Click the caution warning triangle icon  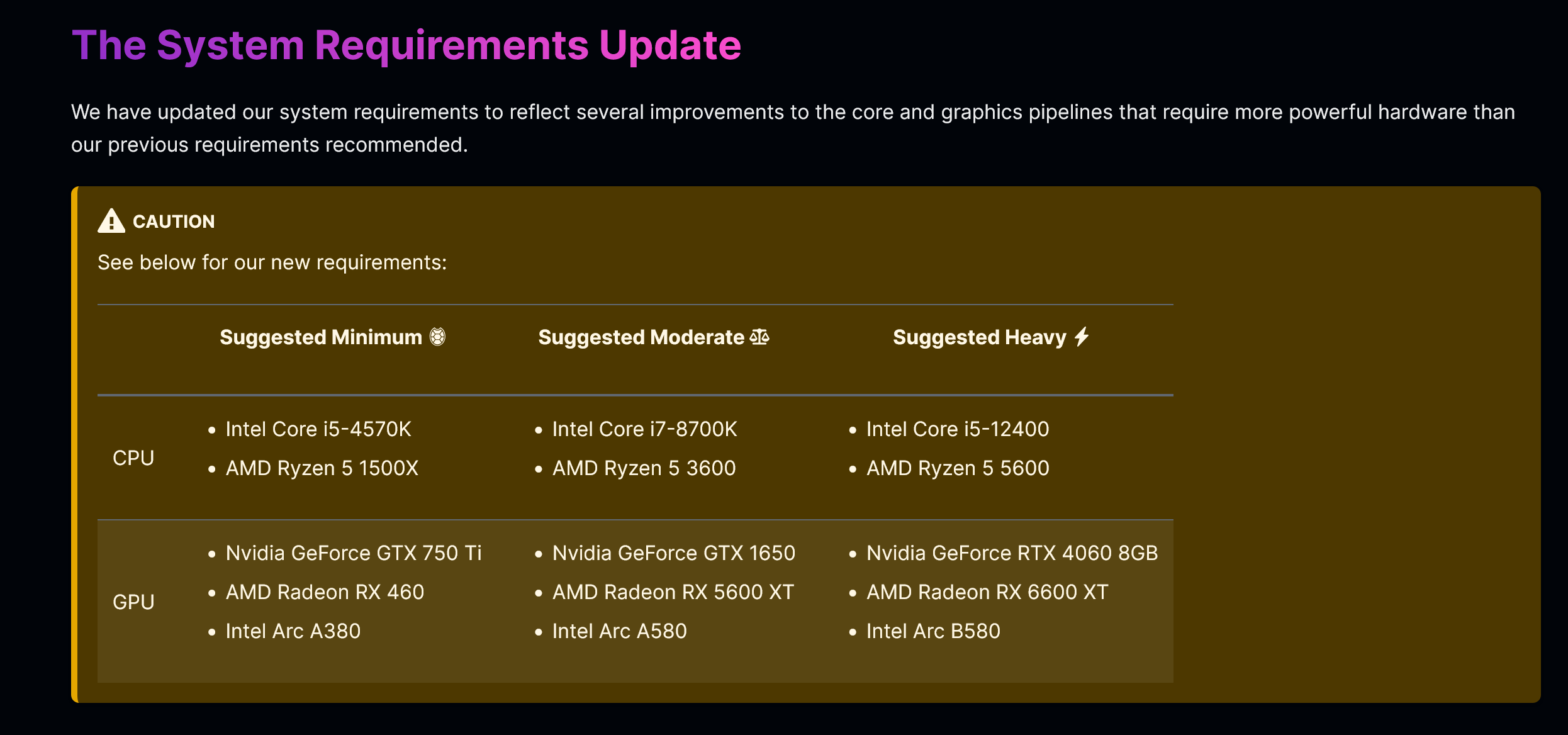(111, 221)
